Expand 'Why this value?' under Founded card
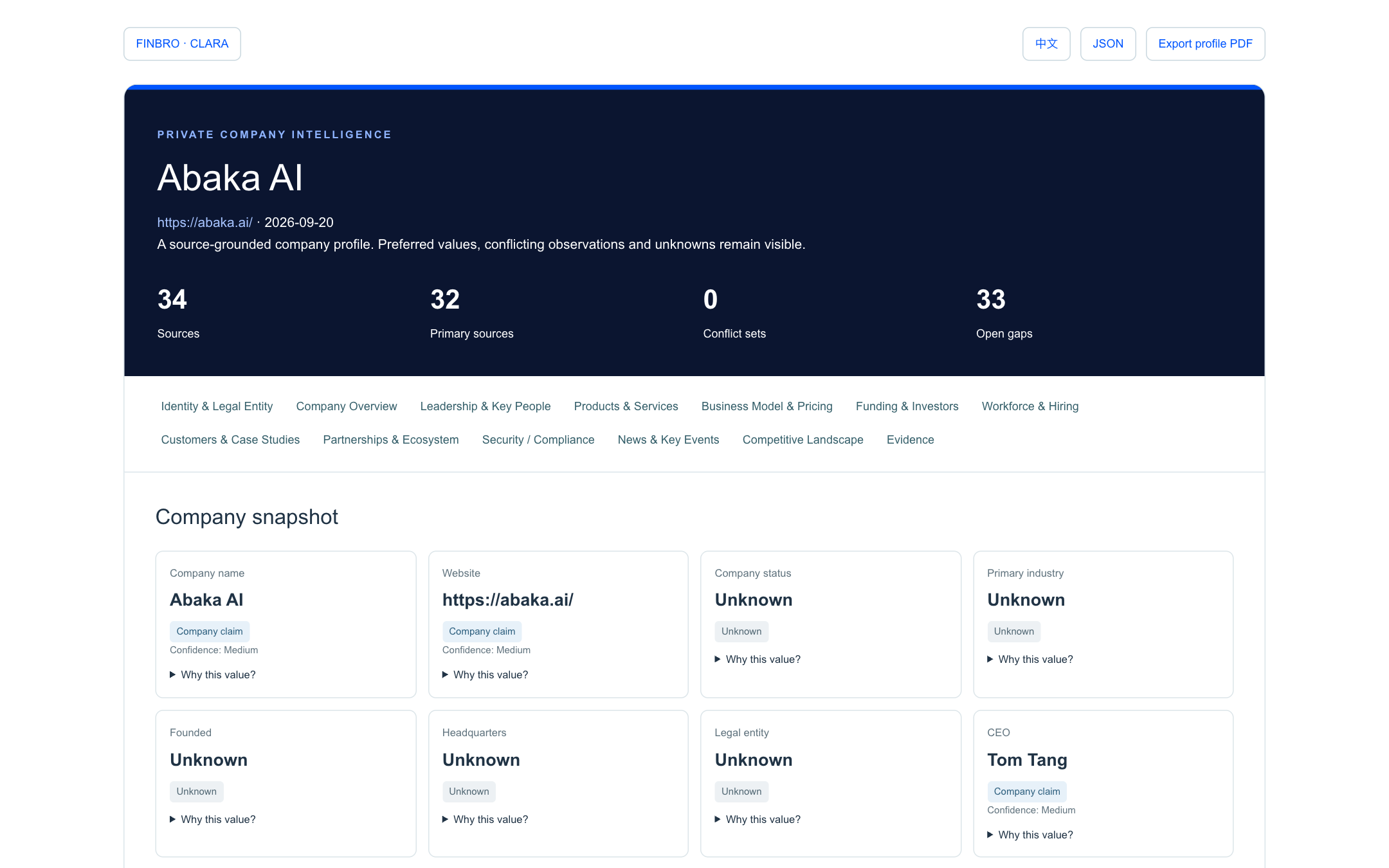This screenshot has height=868, width=1389. tap(213, 819)
